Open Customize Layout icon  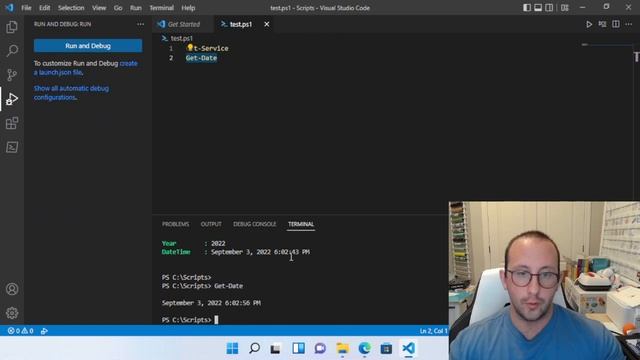tap(565, 8)
